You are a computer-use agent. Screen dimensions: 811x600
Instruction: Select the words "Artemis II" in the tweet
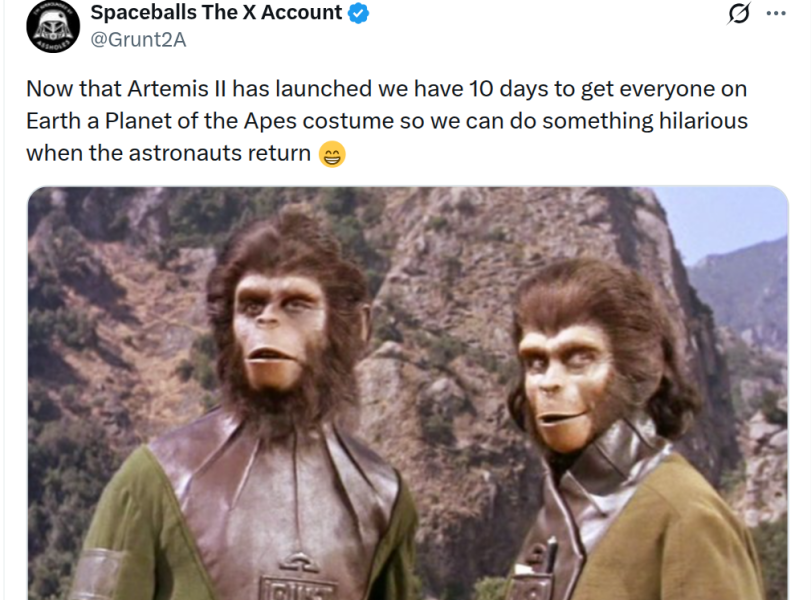click(177, 89)
